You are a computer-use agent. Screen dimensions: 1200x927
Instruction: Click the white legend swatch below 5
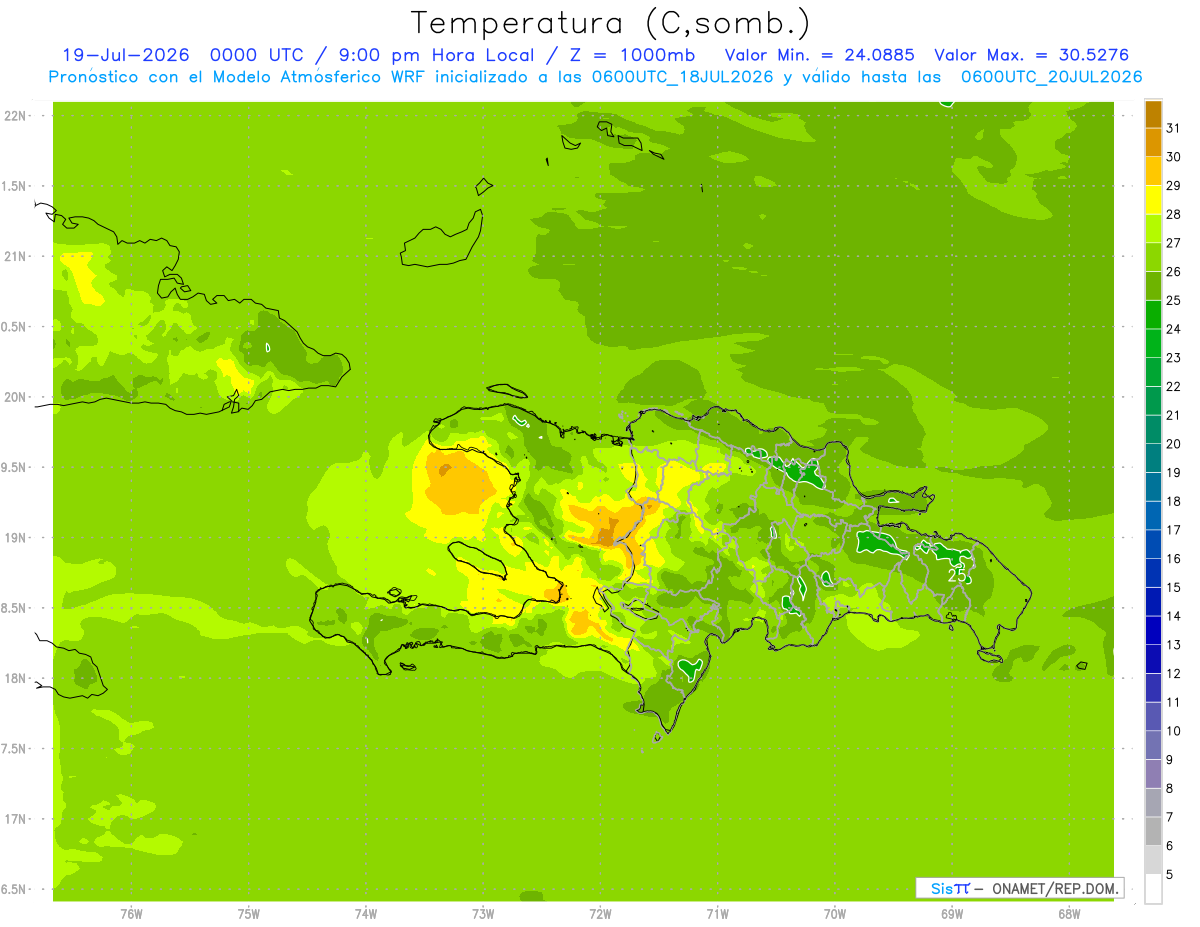1153,889
